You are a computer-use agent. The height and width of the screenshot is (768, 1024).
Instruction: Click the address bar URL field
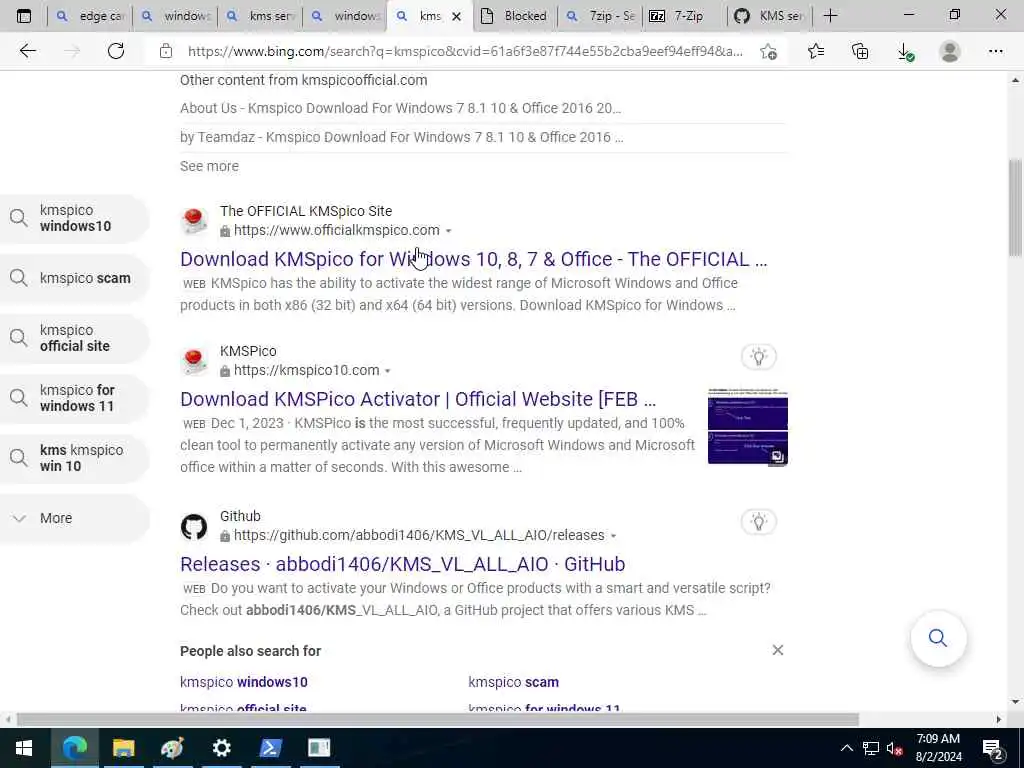(x=465, y=51)
